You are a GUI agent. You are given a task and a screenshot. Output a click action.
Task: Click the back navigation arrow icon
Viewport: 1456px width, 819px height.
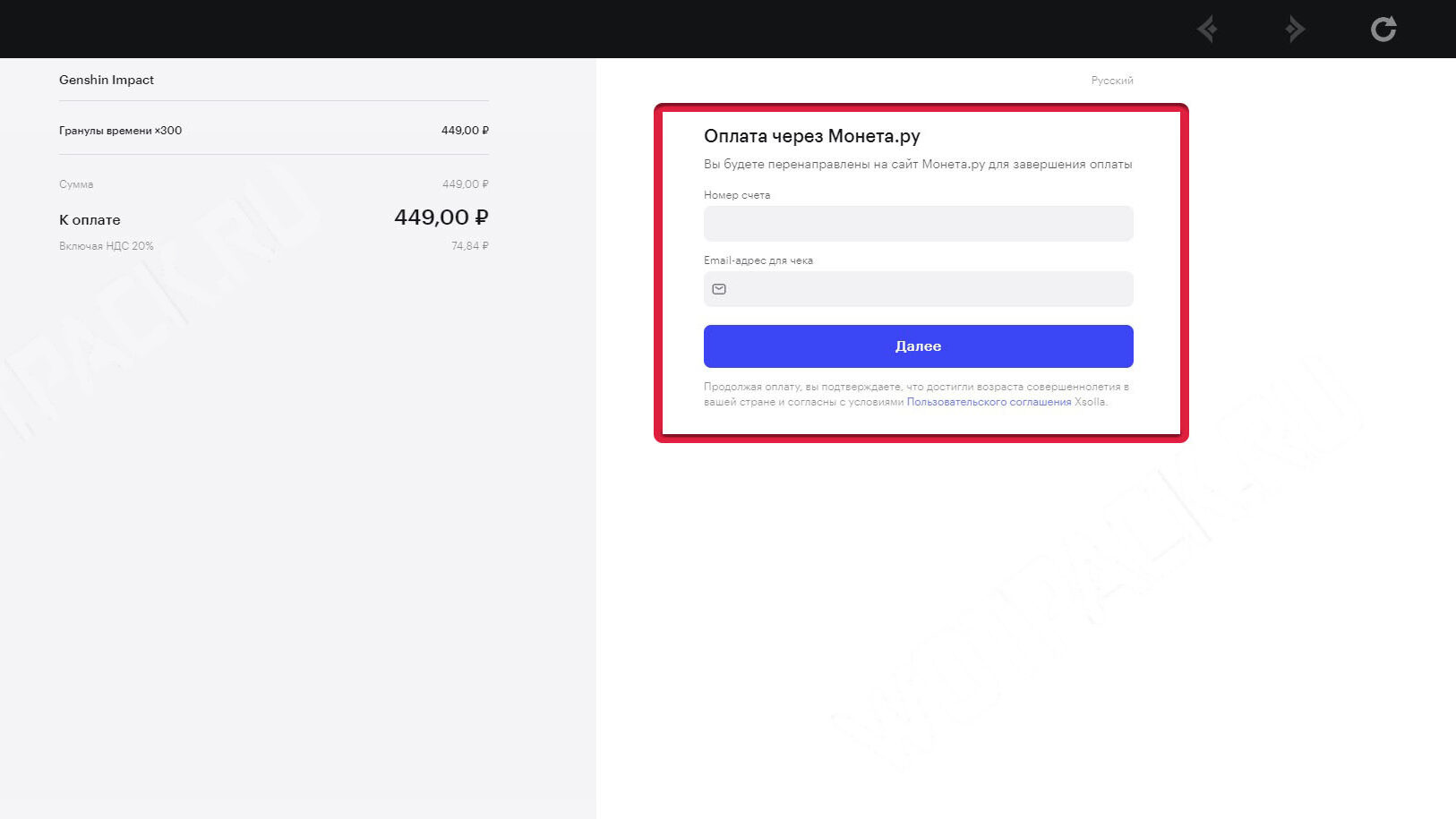1207,30
